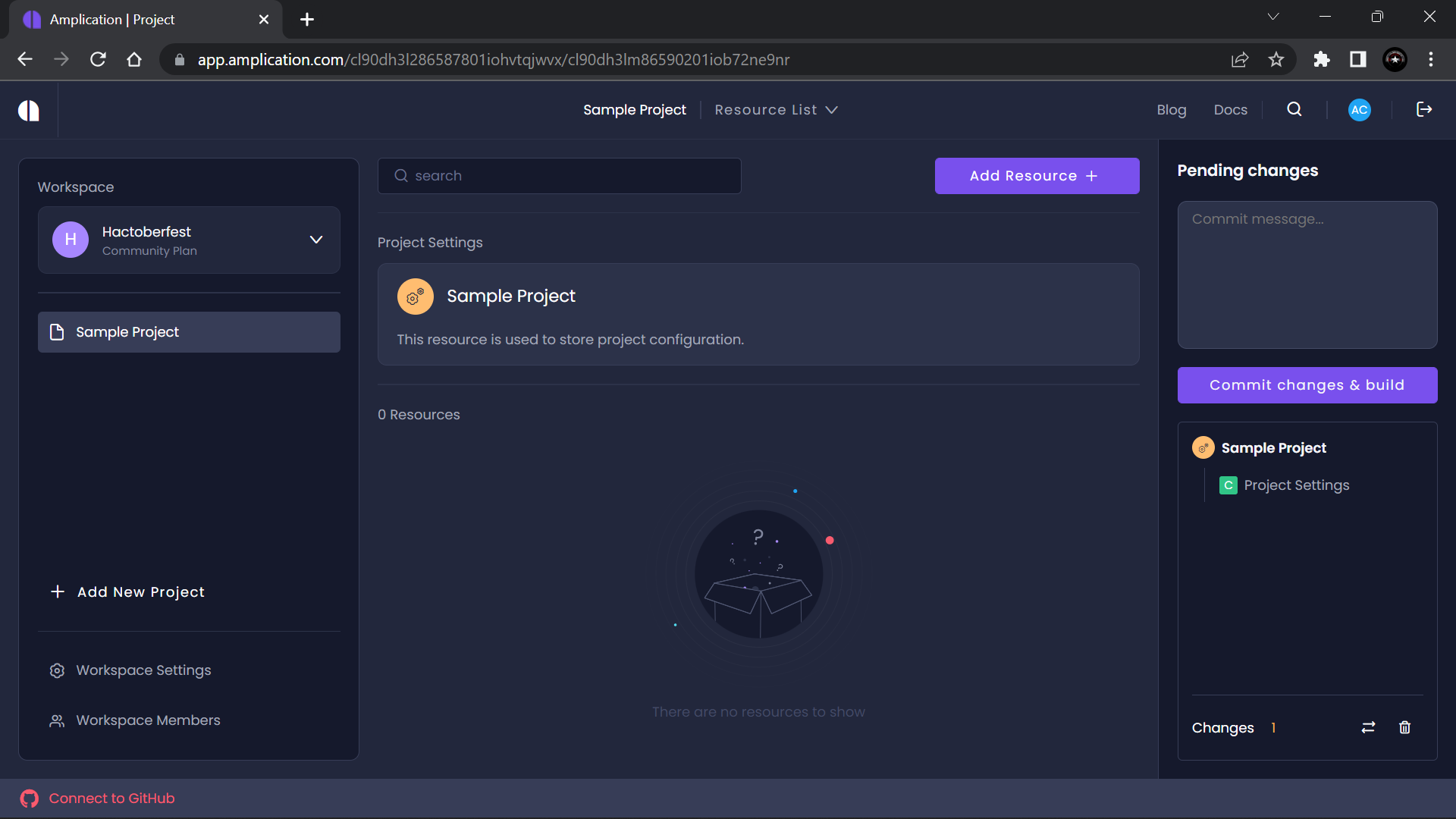The width and height of the screenshot is (1456, 819).
Task: Open the Resource List dropdown
Action: [x=775, y=110]
